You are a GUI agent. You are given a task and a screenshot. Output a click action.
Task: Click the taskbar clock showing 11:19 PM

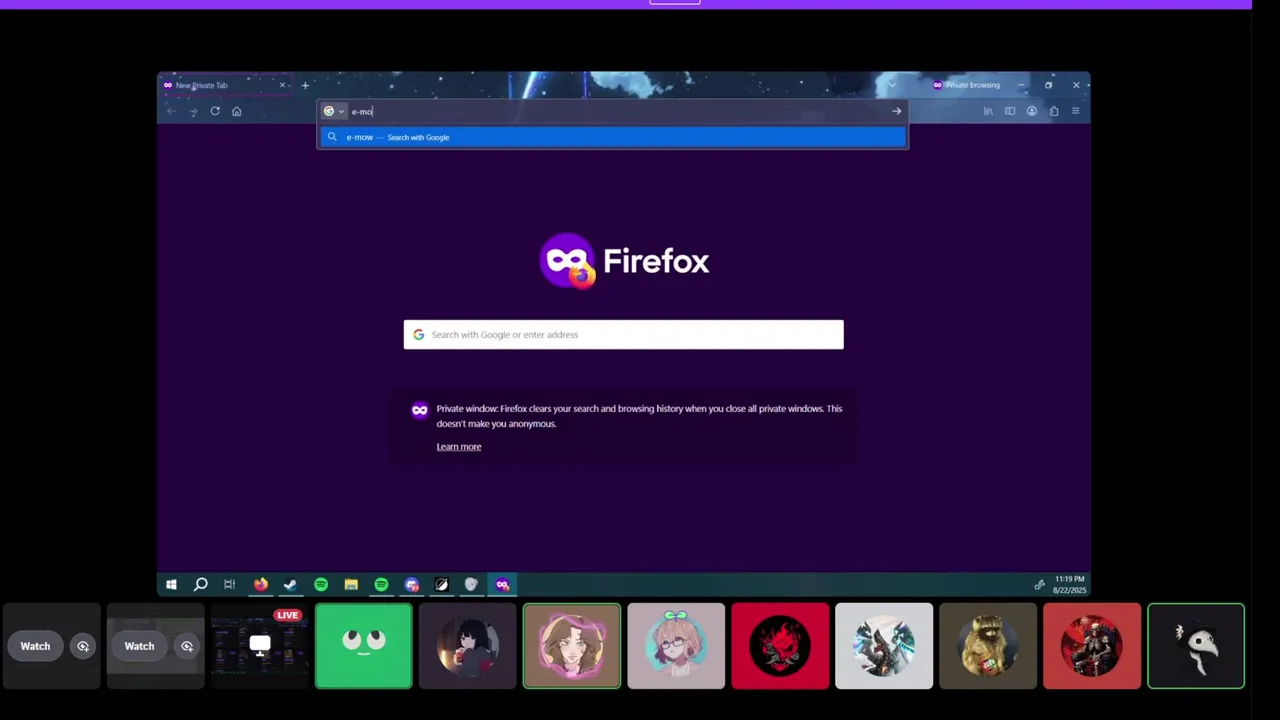(1069, 585)
